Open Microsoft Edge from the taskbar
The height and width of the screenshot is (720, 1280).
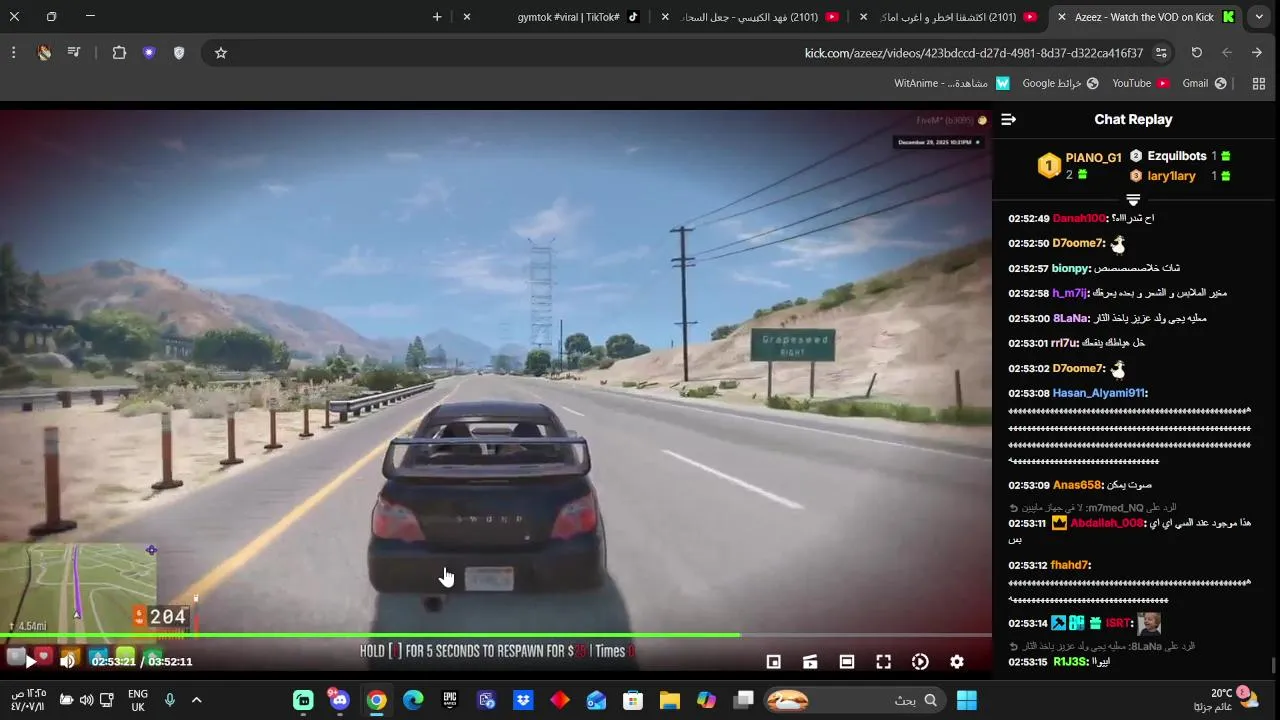413,700
